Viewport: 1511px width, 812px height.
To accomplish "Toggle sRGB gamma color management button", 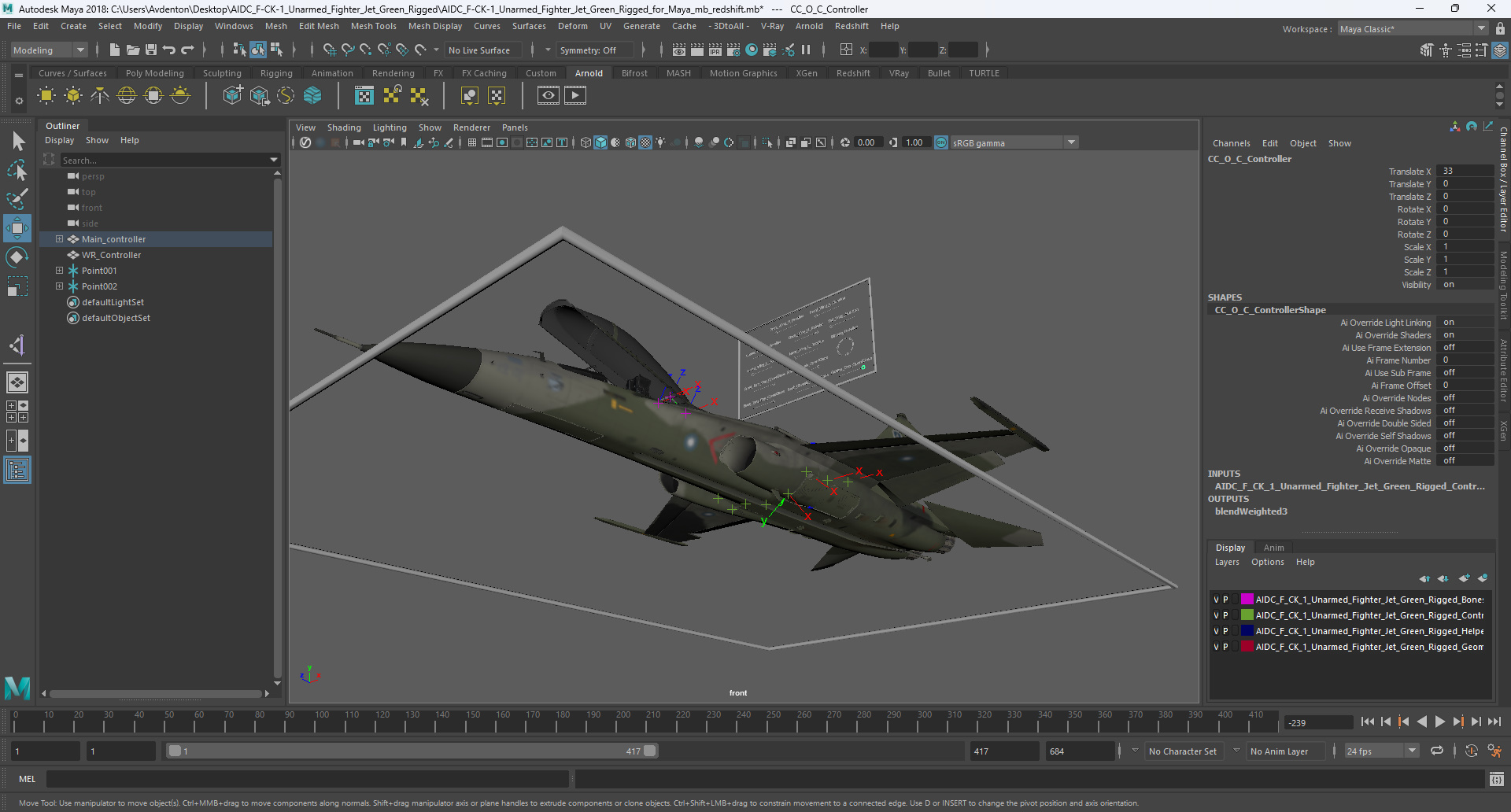I will click(x=941, y=142).
